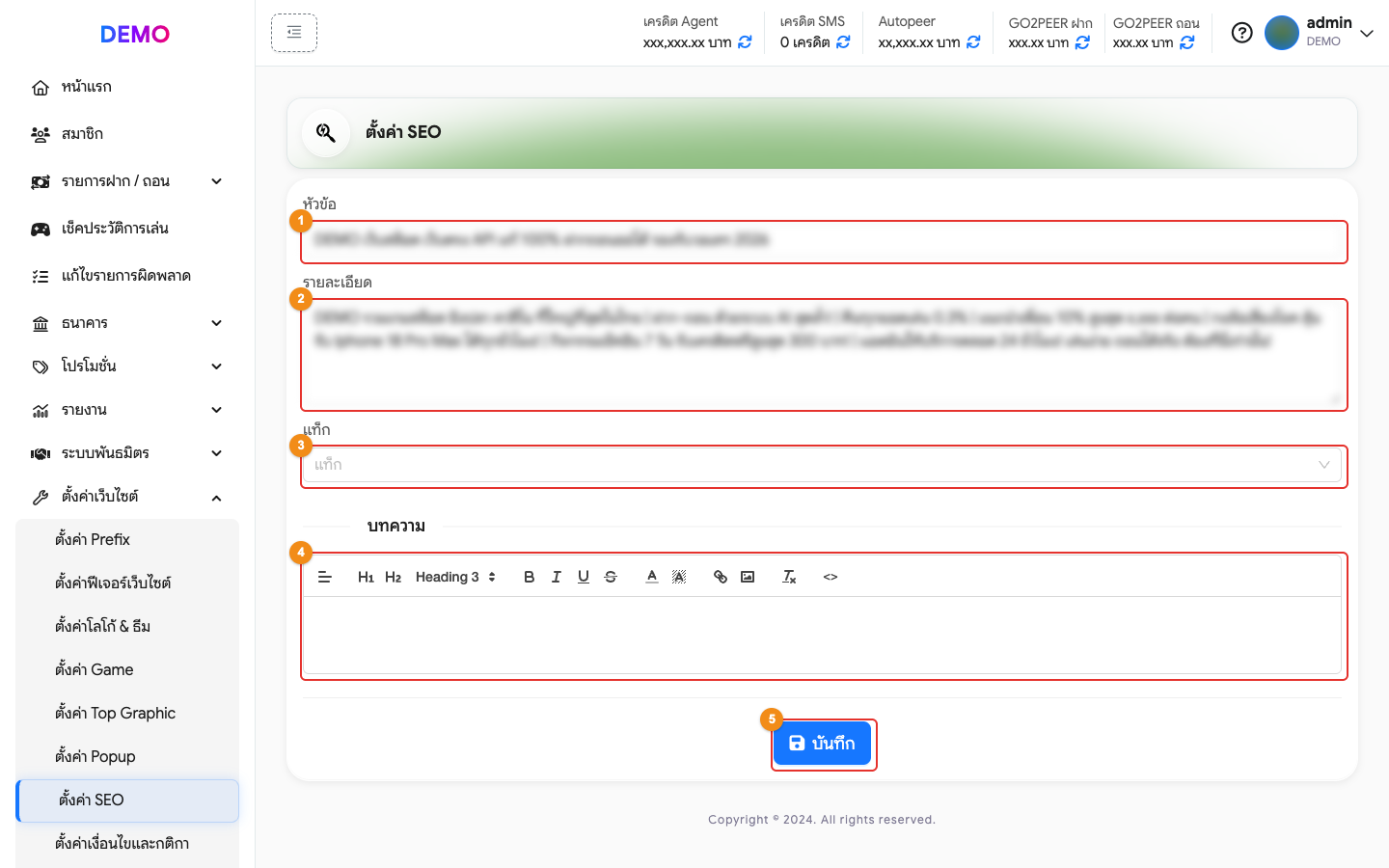The width and height of the screenshot is (1389, 868).
Task: Go to หน้าแรก home page
Action: tap(127, 87)
